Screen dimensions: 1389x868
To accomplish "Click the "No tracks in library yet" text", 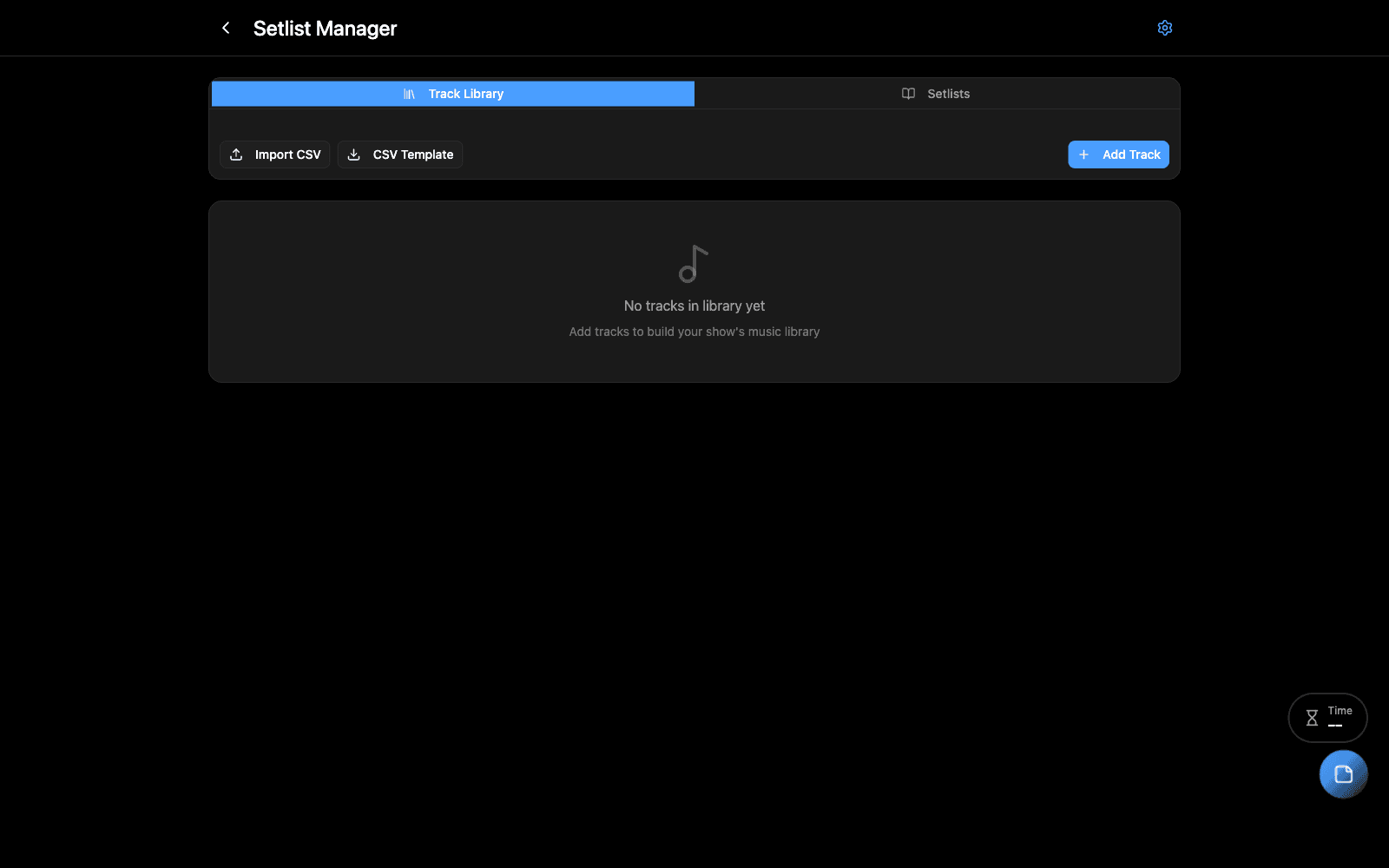I will pyautogui.click(x=694, y=306).
